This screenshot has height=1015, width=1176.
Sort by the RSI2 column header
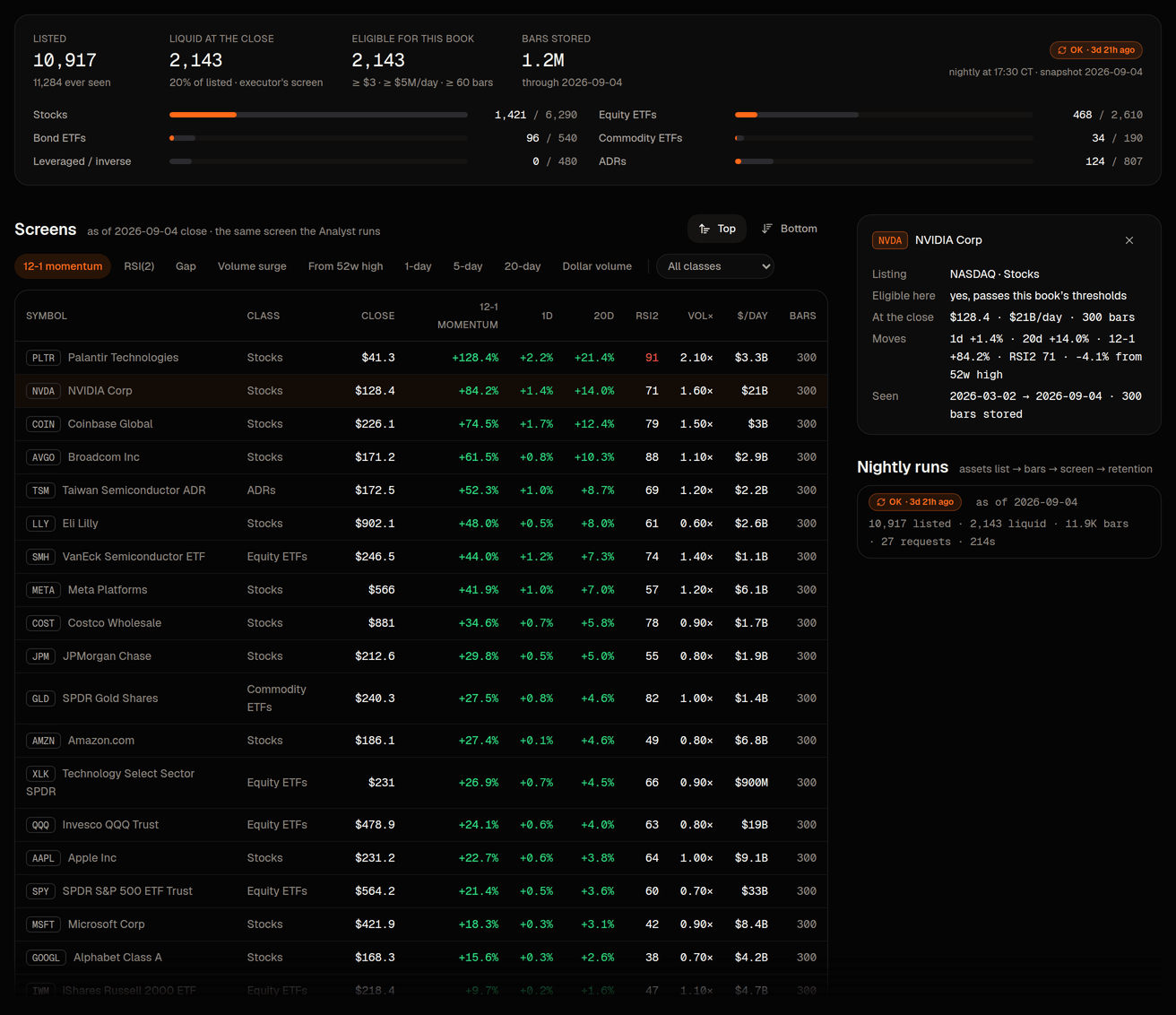(647, 316)
